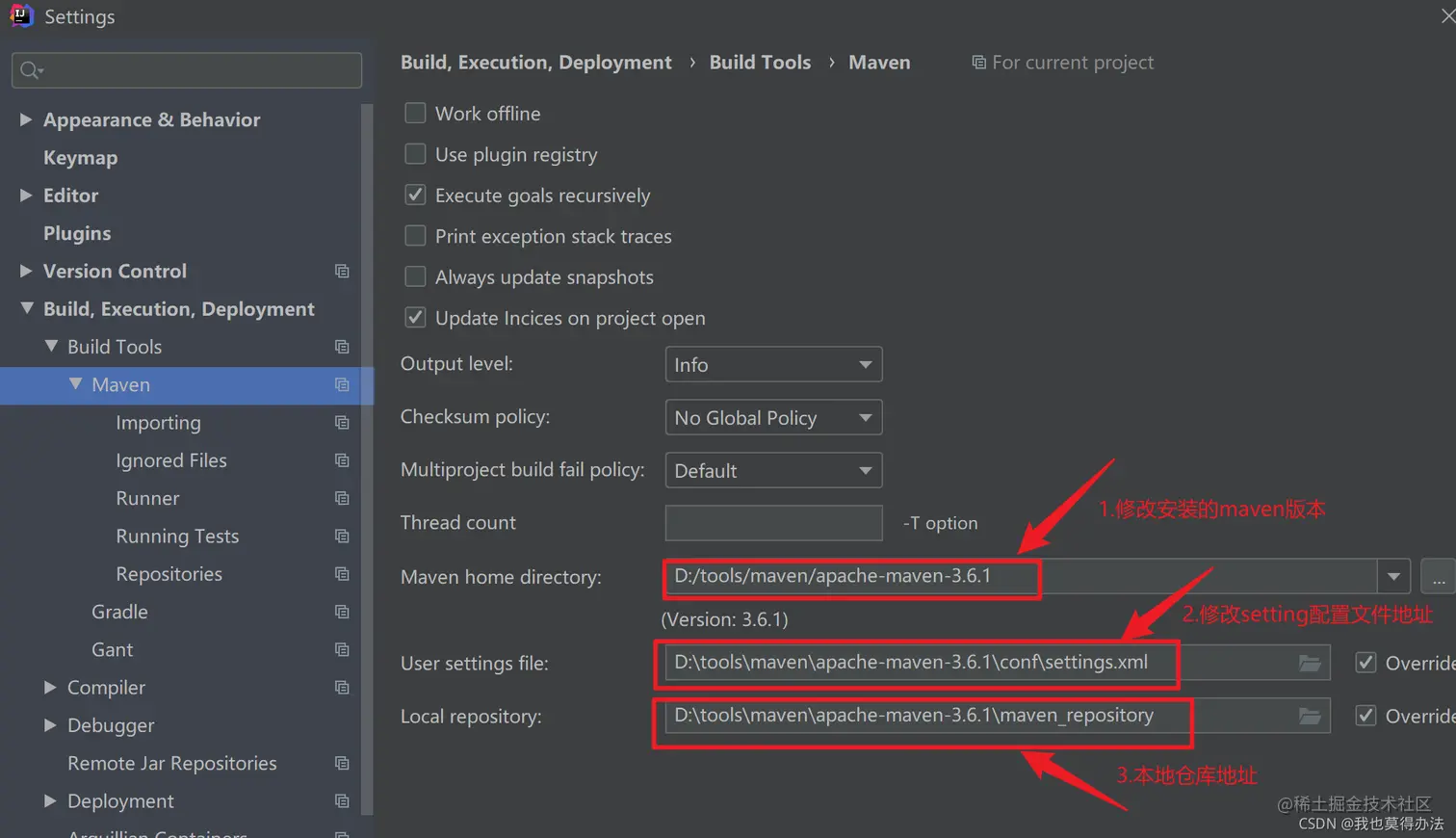Click project-scope icon beside Ignored Files
Image resolution: width=1456 pixels, height=838 pixels.
point(342,460)
